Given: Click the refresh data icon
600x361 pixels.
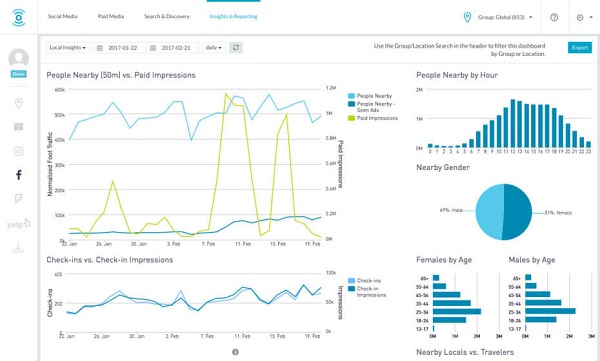Looking at the screenshot, I should click(x=236, y=47).
